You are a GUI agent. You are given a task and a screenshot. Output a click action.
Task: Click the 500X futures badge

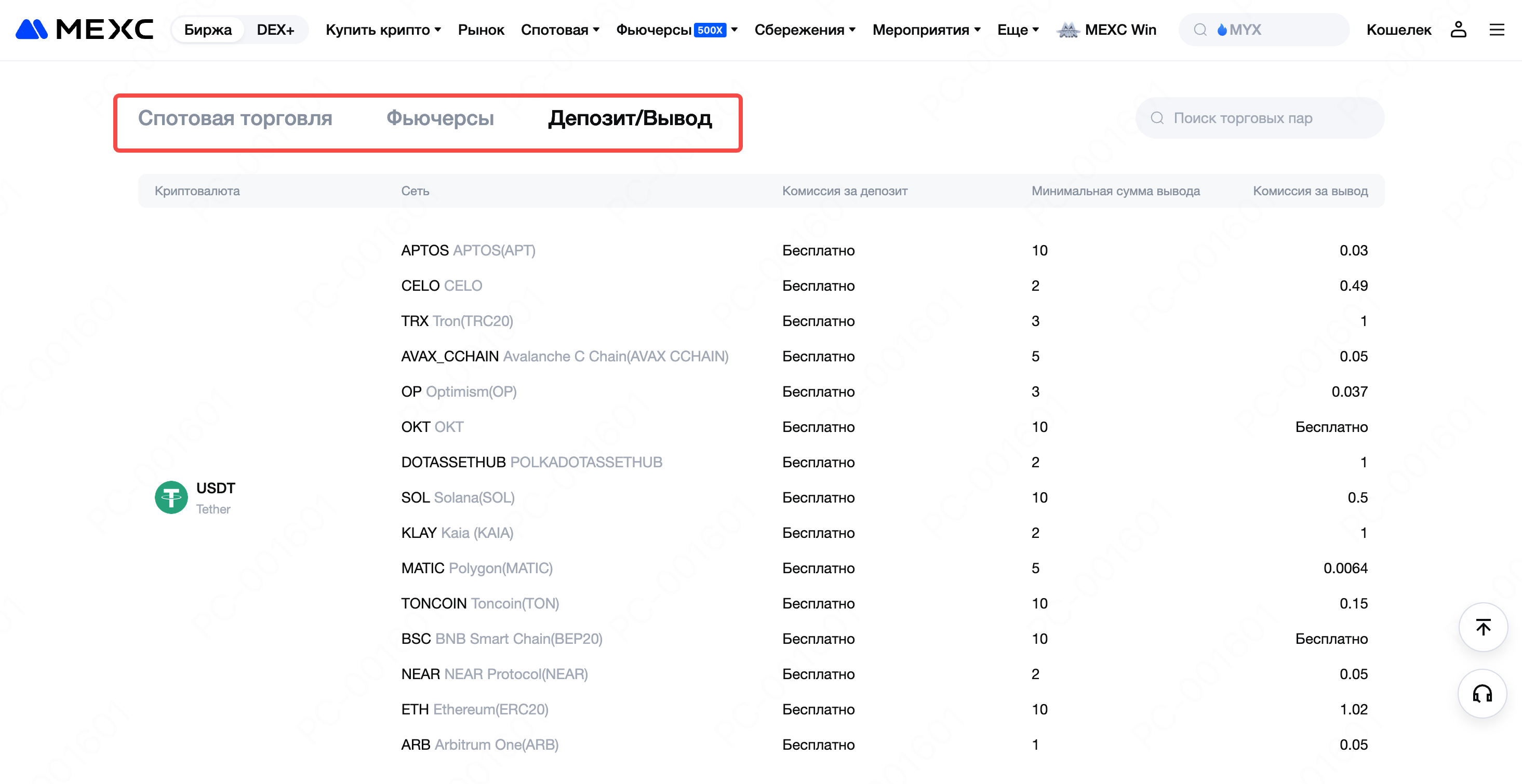[x=710, y=30]
